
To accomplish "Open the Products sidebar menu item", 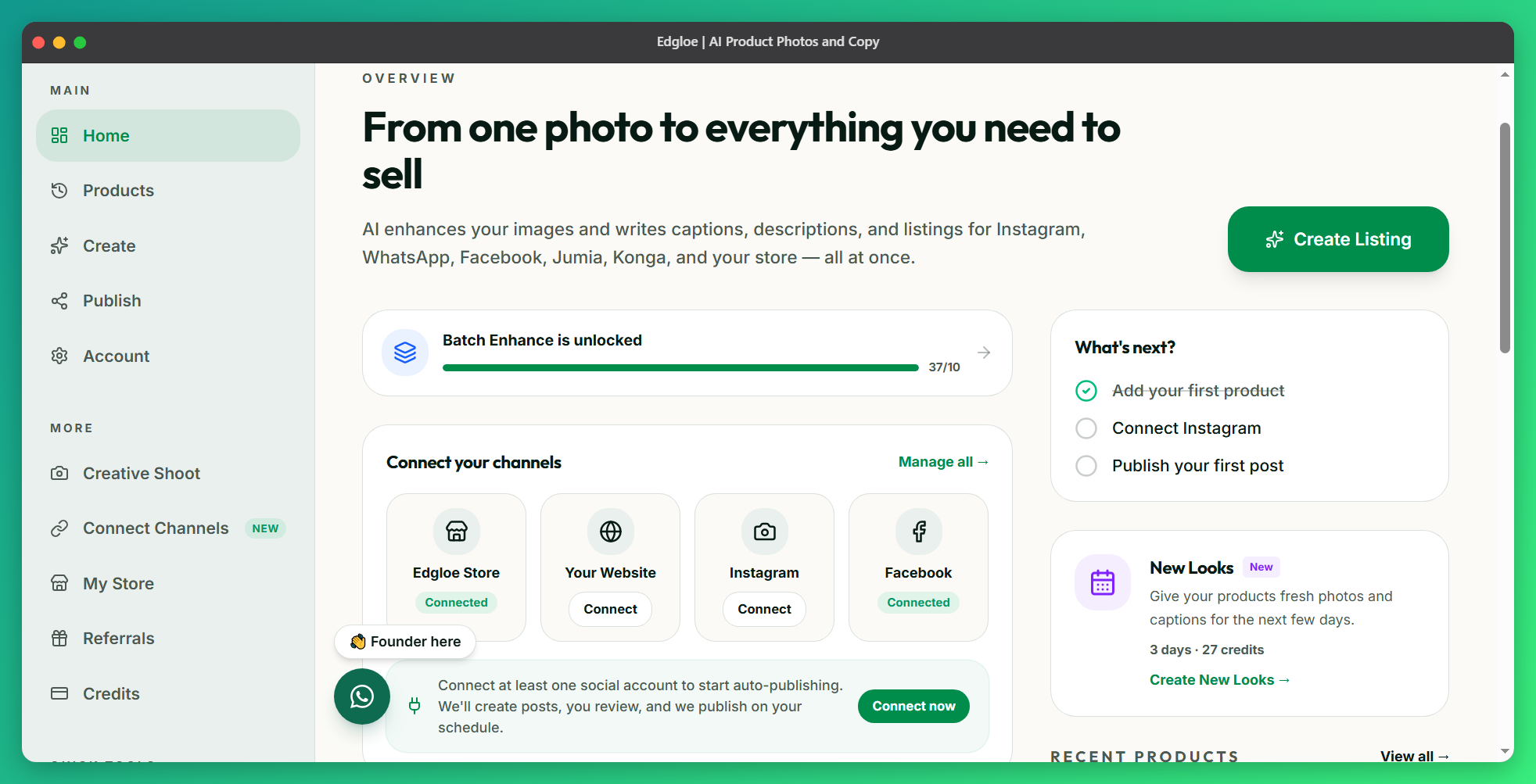I will pyautogui.click(x=168, y=191).
